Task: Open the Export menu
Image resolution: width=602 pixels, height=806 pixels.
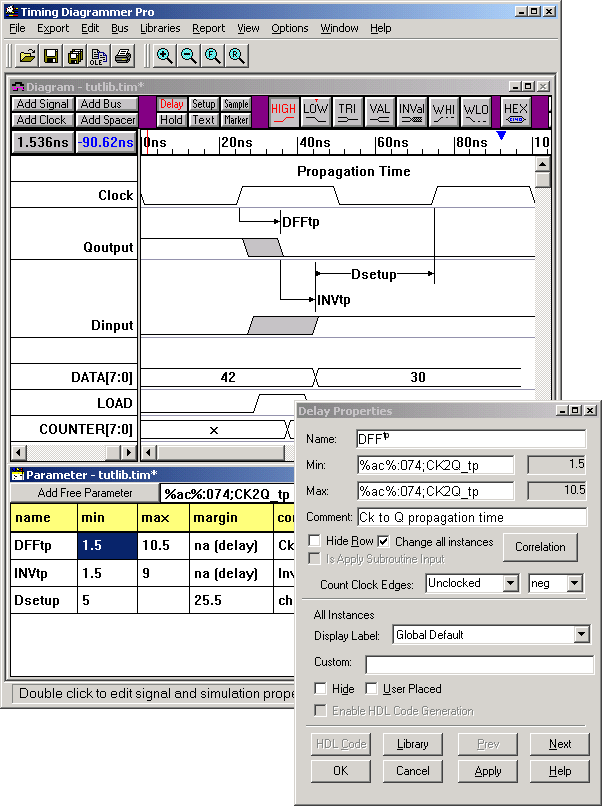Action: tap(52, 28)
